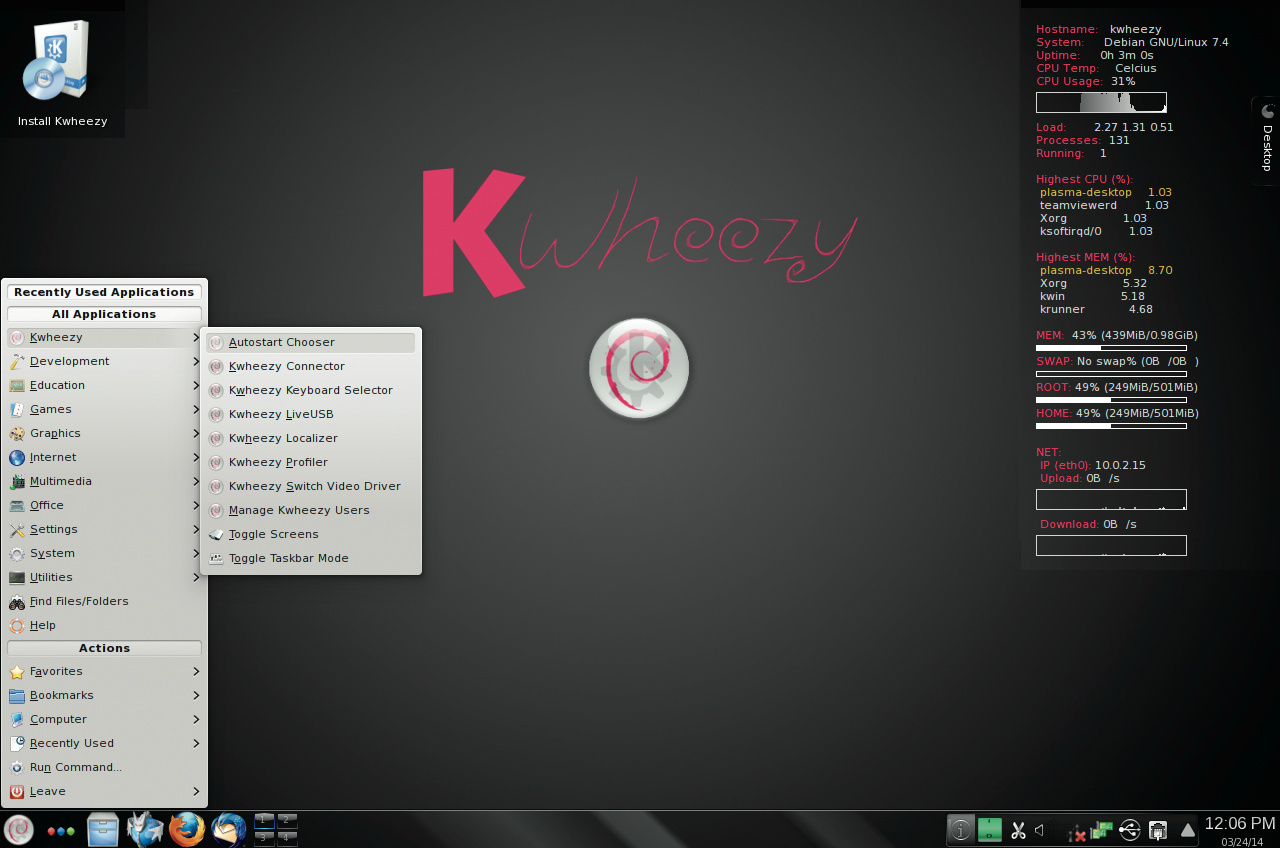Expand the Settings submenu arrow
This screenshot has width=1280, height=848.
pyautogui.click(x=197, y=529)
